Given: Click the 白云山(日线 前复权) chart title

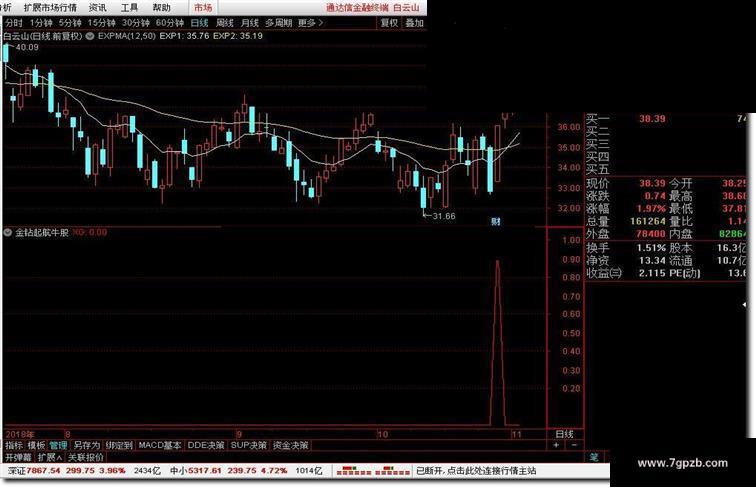Looking at the screenshot, I should [42, 36].
